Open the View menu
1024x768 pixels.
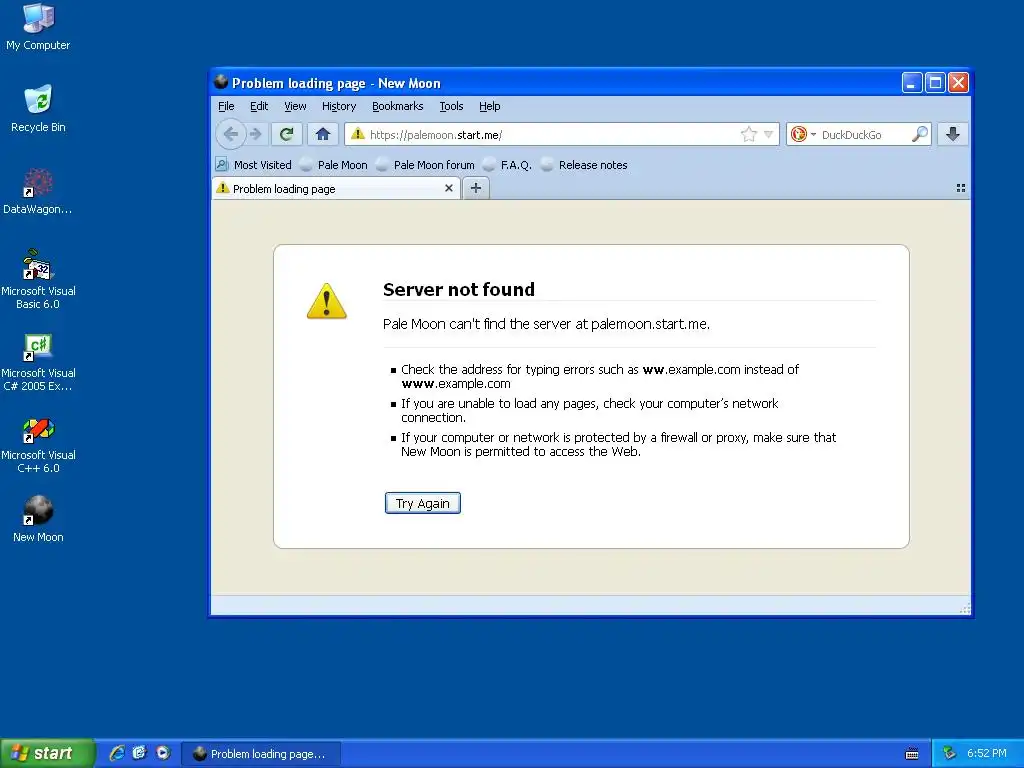(x=295, y=106)
